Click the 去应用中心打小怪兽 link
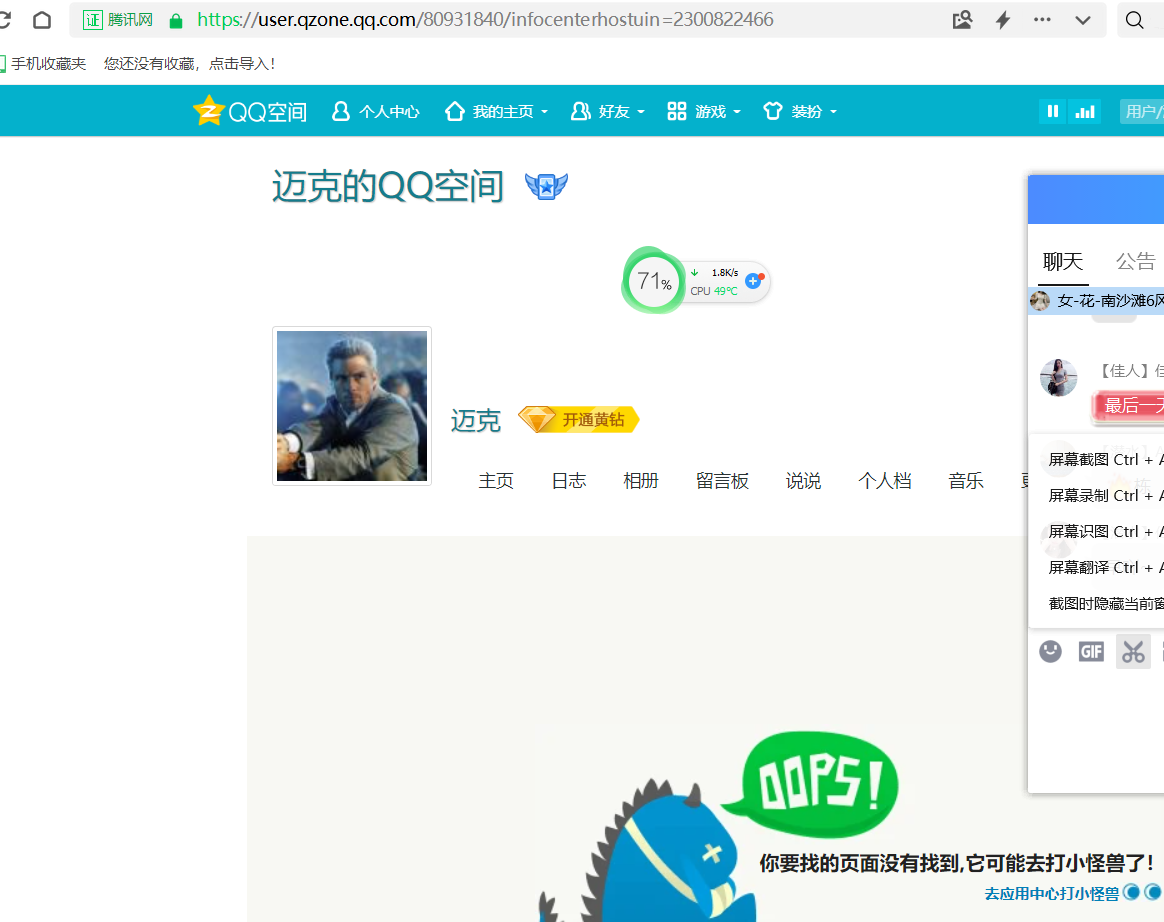Image resolution: width=1164 pixels, height=922 pixels. tap(1051, 893)
